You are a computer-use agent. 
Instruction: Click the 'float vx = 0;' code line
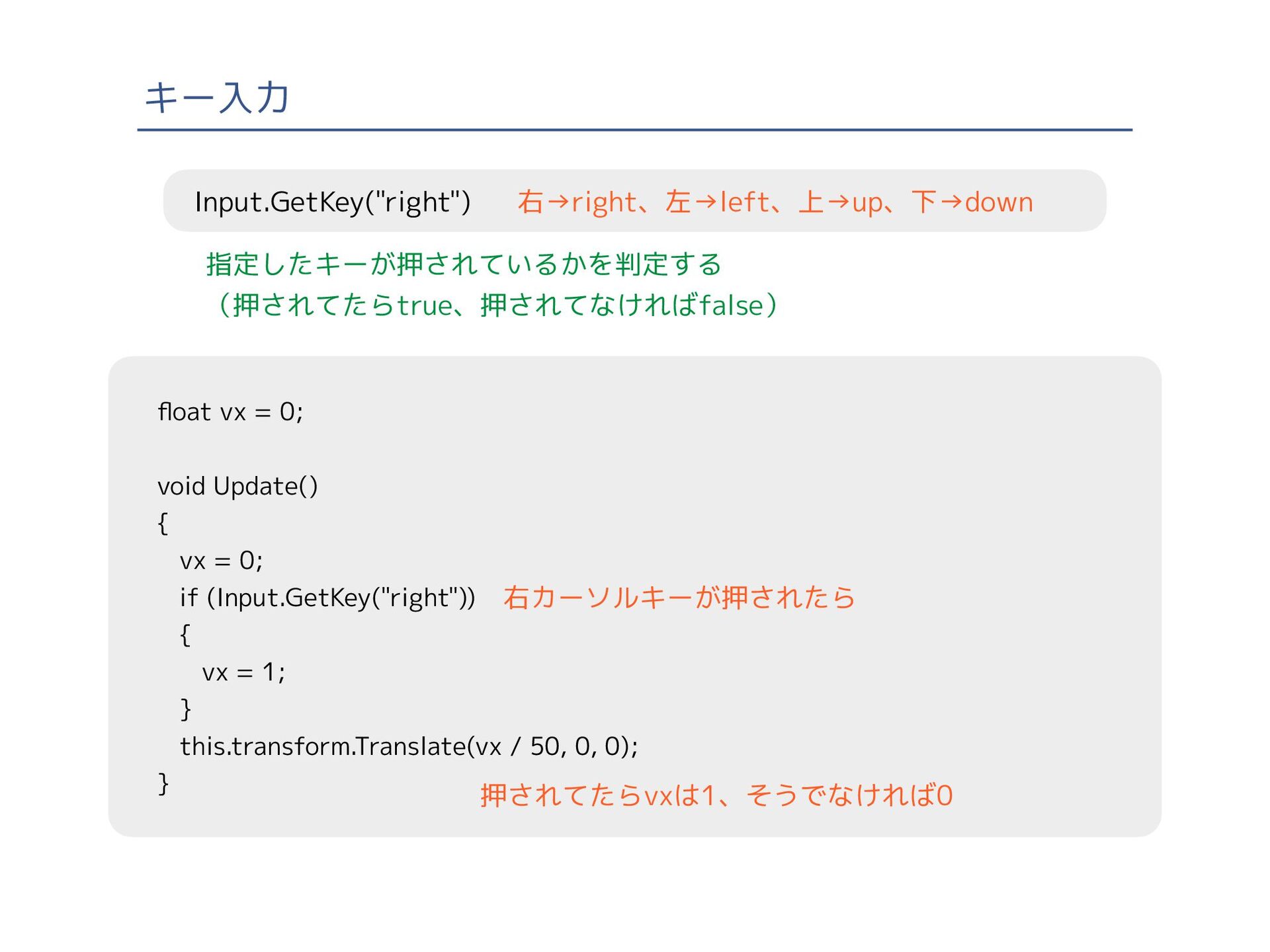(x=230, y=412)
